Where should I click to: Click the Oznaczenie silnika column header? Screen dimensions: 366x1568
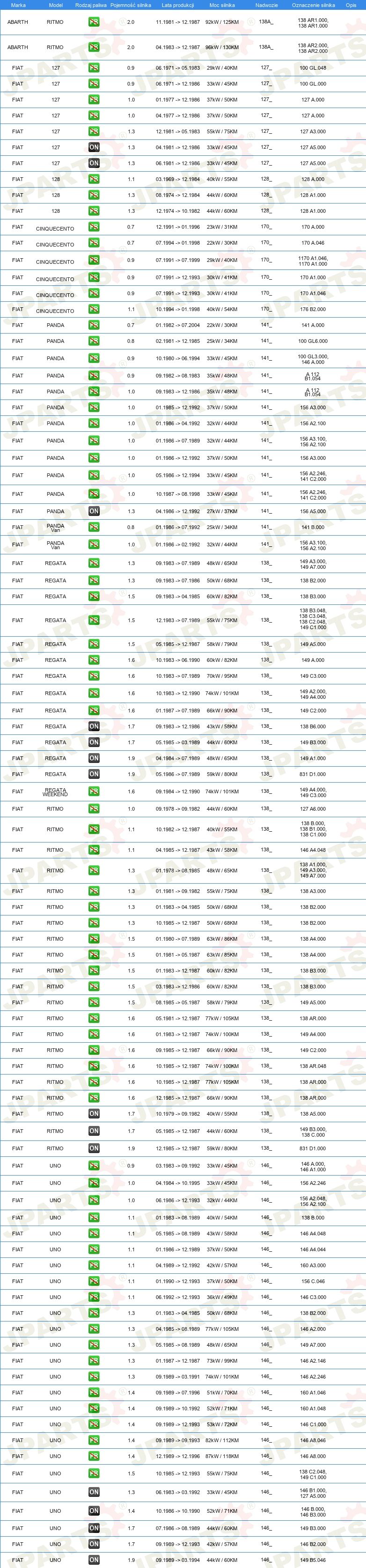313,5
